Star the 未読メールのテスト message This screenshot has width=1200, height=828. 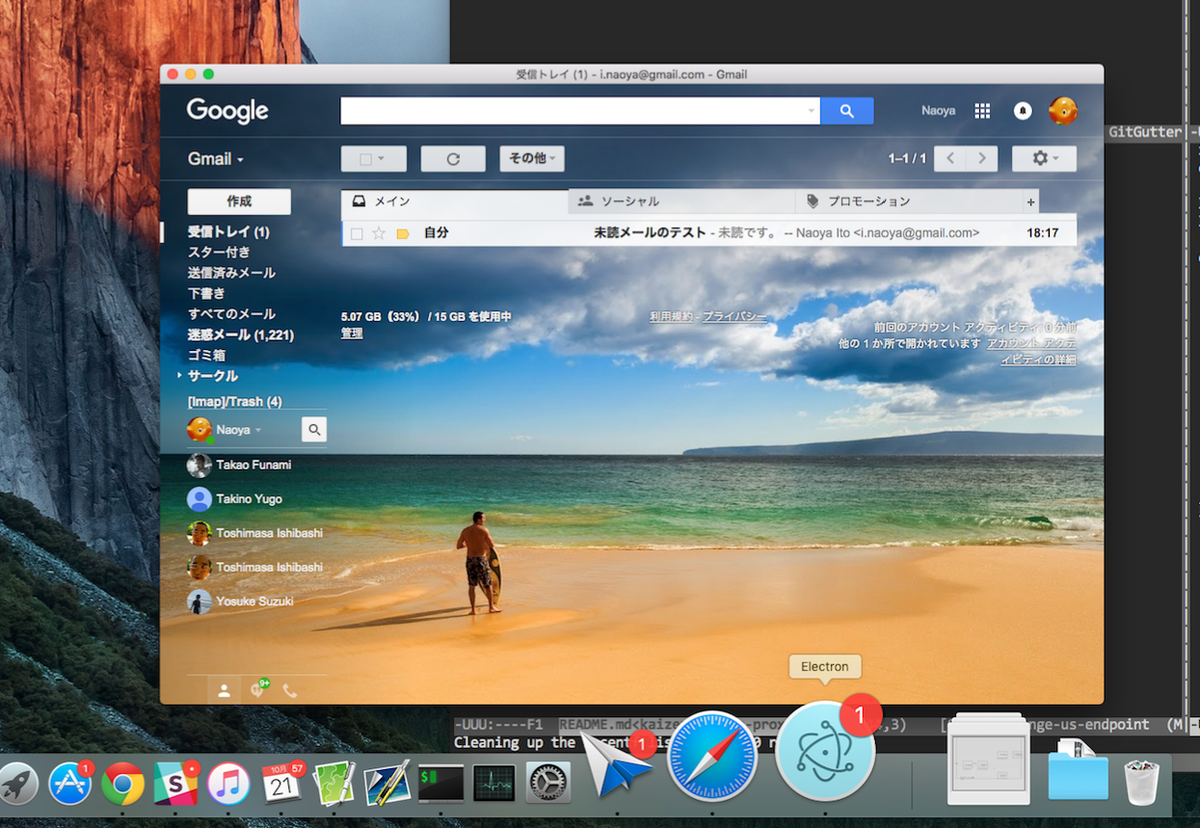click(379, 233)
